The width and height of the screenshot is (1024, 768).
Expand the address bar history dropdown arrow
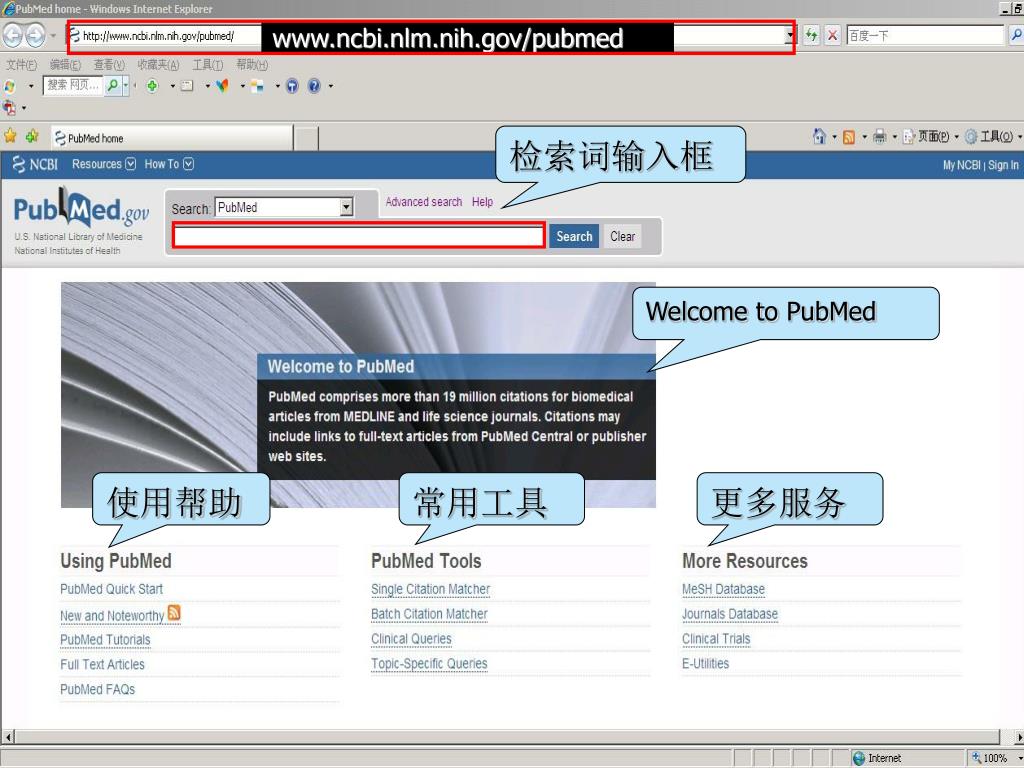[x=790, y=36]
